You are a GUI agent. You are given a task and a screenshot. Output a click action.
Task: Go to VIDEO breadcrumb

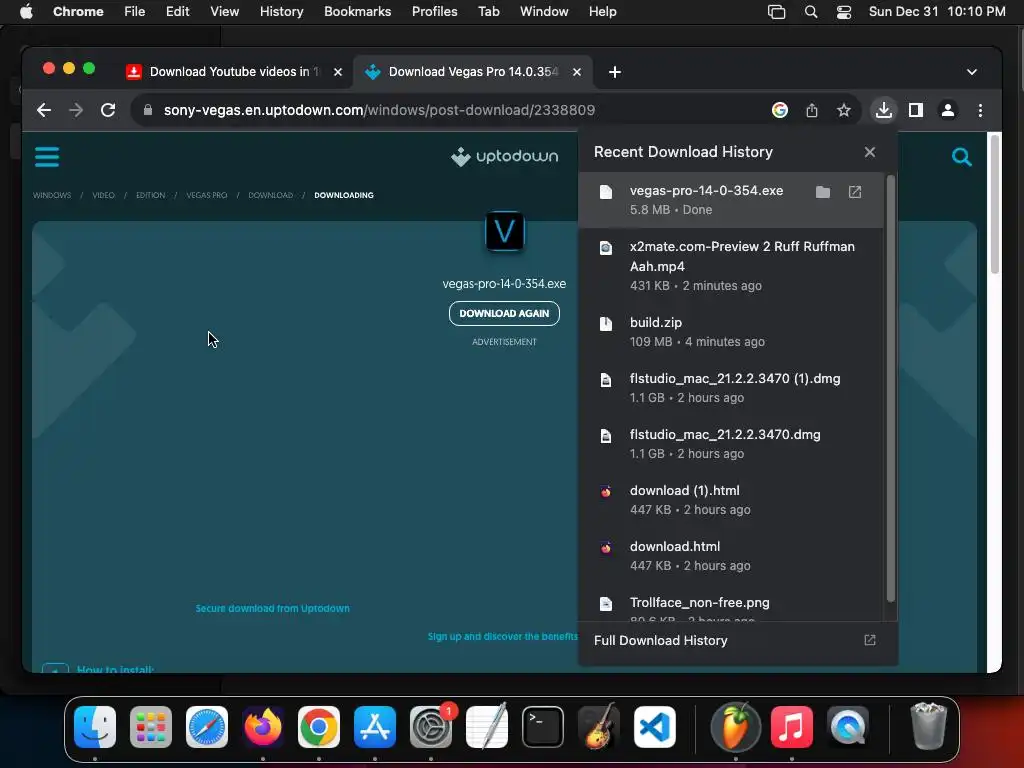(103, 195)
